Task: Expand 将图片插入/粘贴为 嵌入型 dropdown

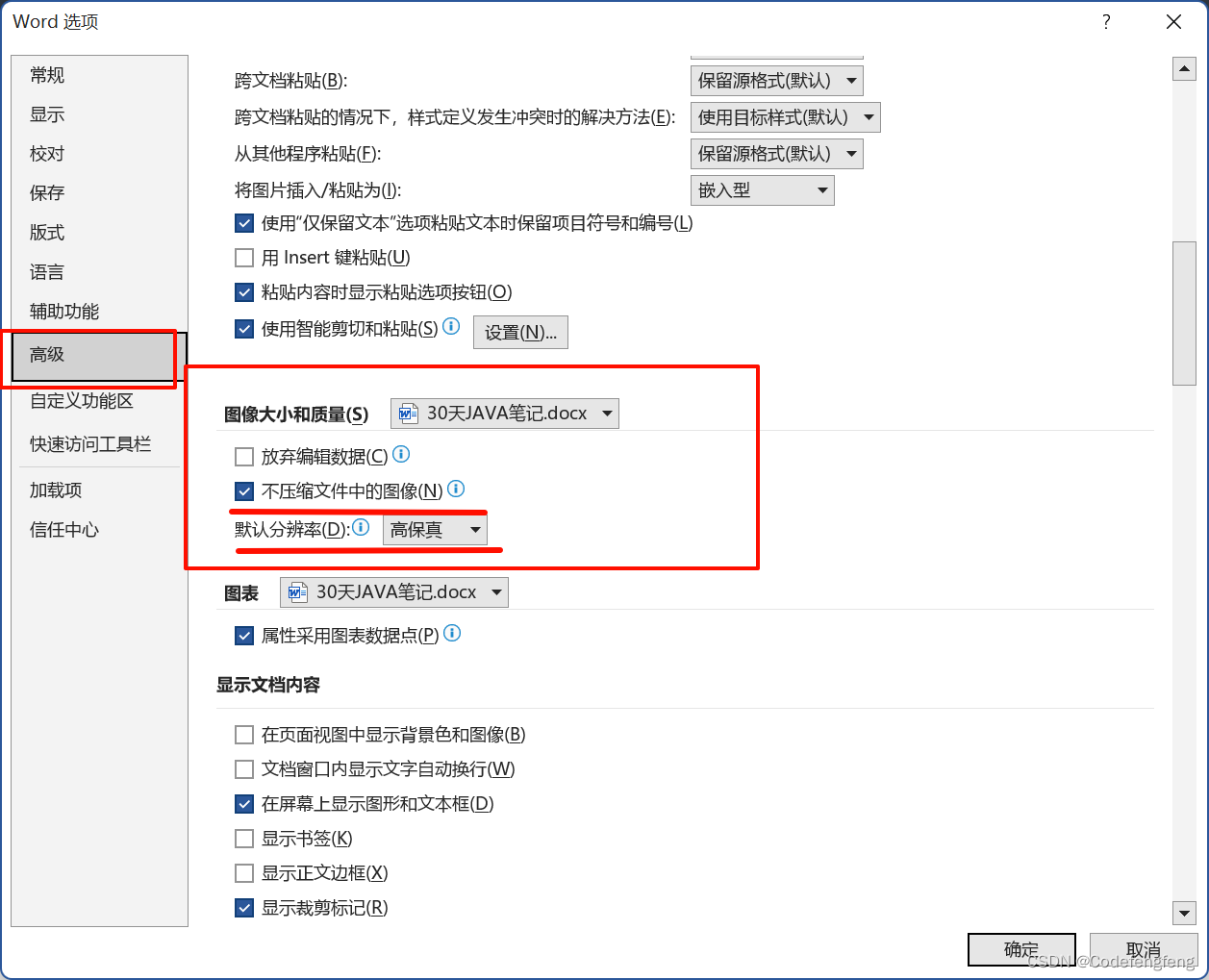Action: click(x=762, y=190)
